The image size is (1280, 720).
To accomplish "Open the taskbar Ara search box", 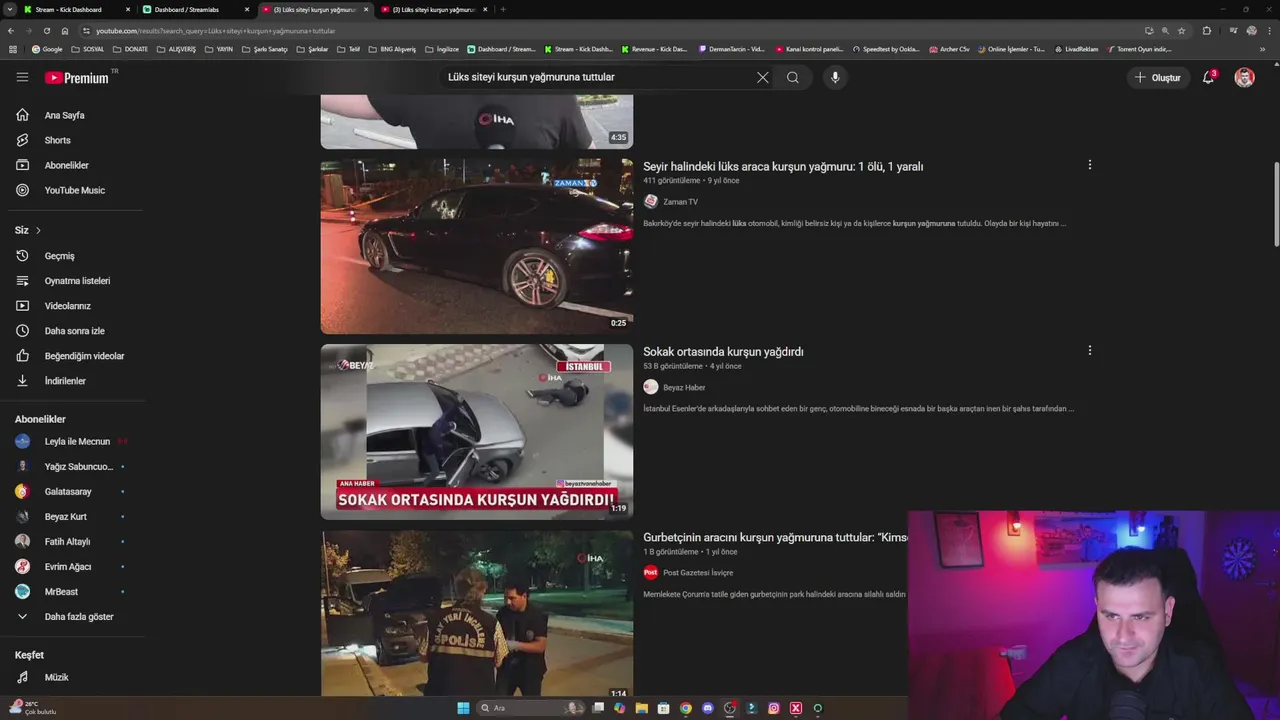I will 531,708.
